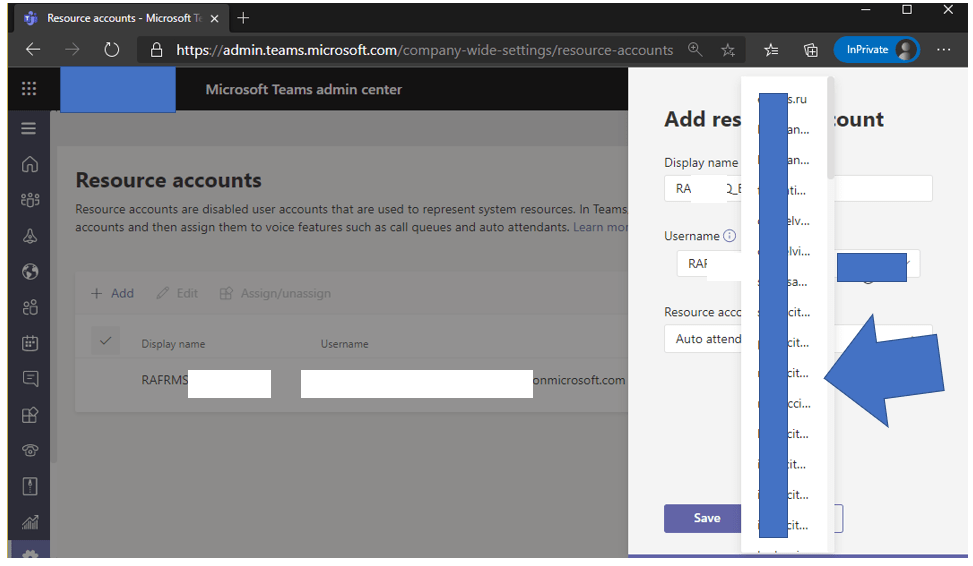Open the Teams section in sidebar
The width and height of the screenshot is (973, 566).
tap(29, 200)
